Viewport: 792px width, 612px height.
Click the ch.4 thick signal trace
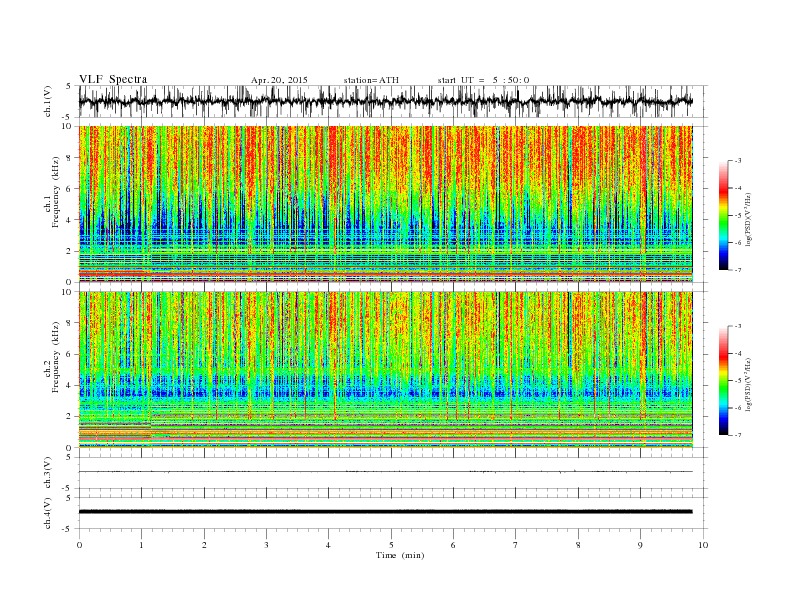pyautogui.click(x=385, y=512)
